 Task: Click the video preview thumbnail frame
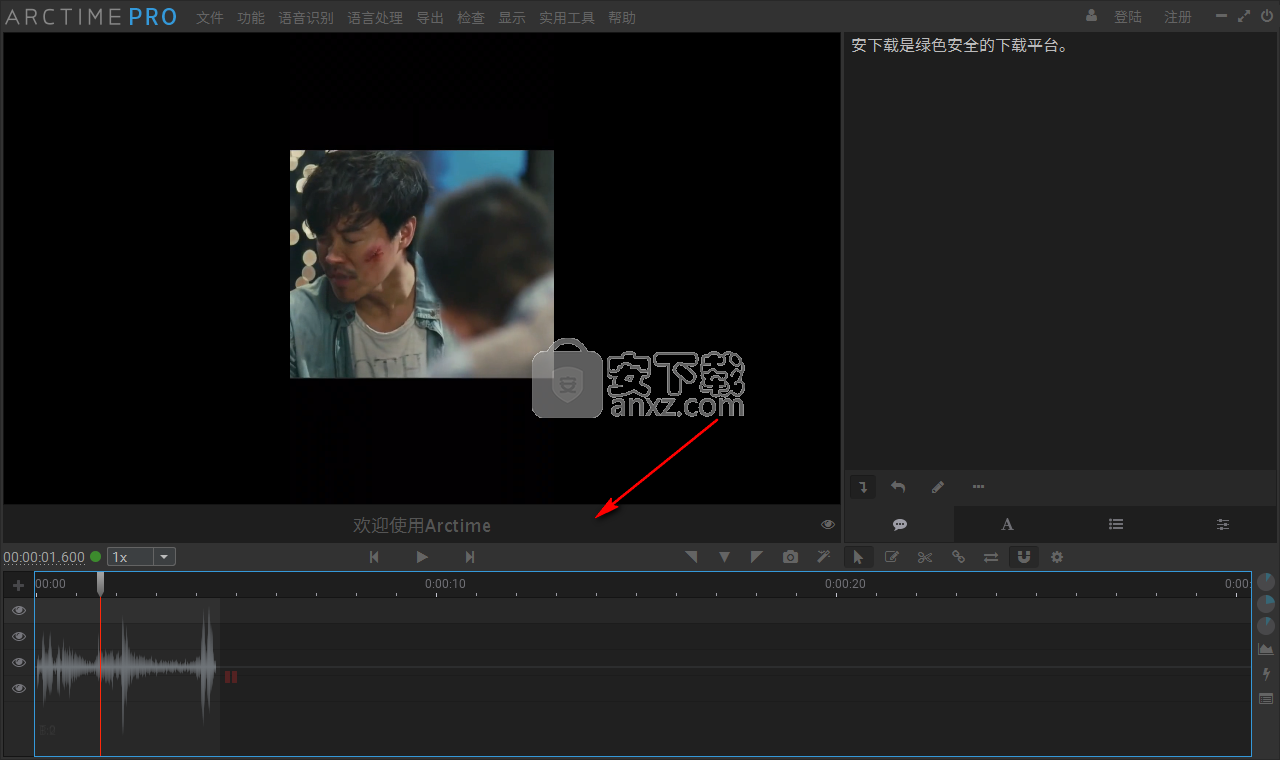[x=422, y=264]
